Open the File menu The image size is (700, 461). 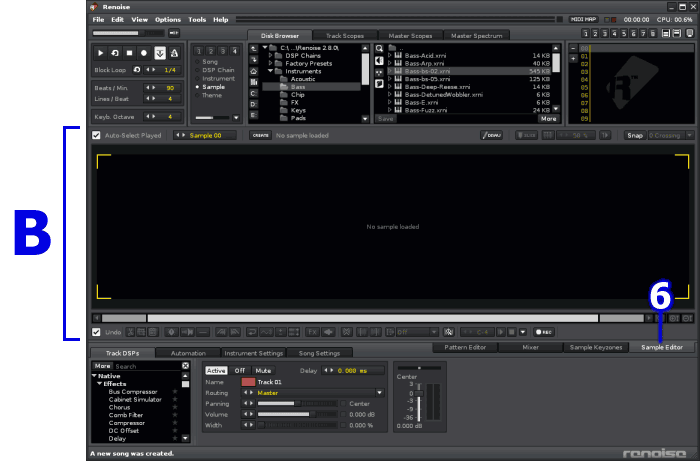coord(98,20)
